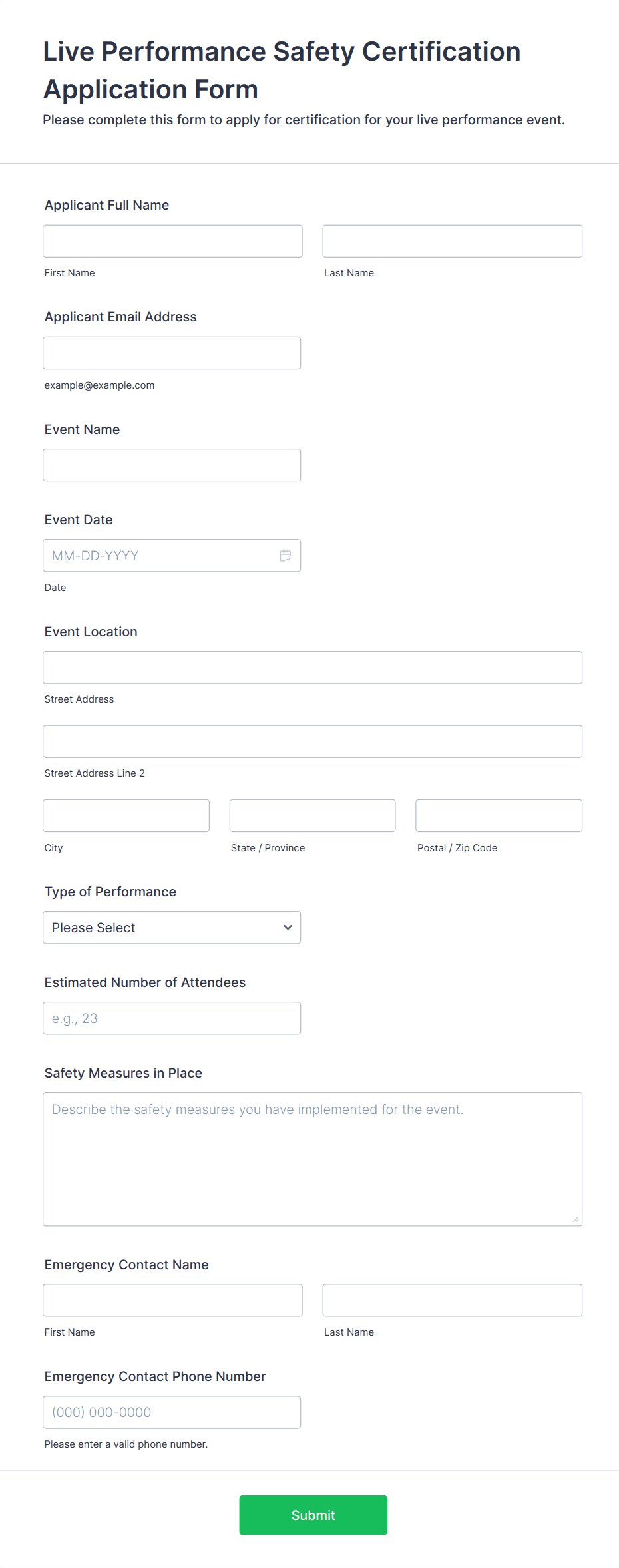Image resolution: width=619 pixels, height=1568 pixels.
Task: Focus the Safety Measures in Place textarea
Action: click(x=312, y=1159)
